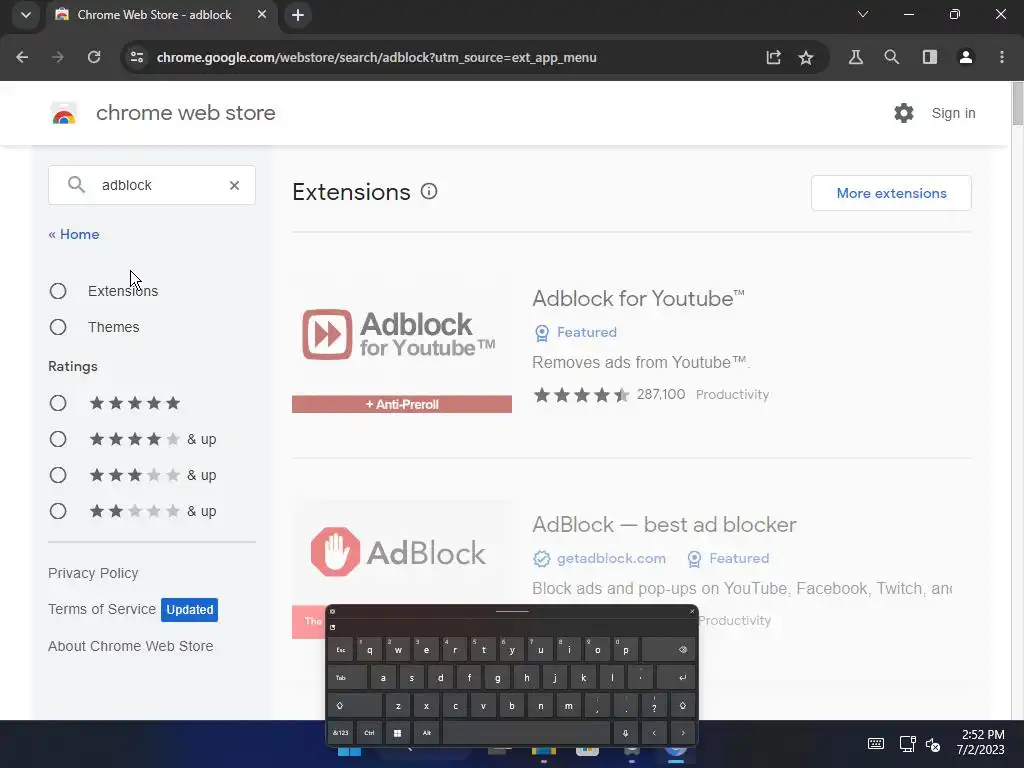Image resolution: width=1024 pixels, height=768 pixels.
Task: Click the getadblock.com publisher link
Action: 600,558
